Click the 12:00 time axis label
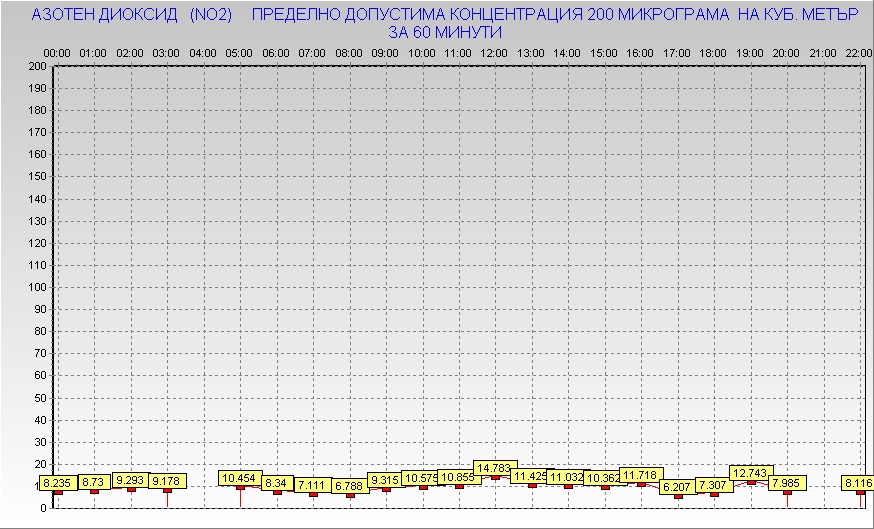 pyautogui.click(x=494, y=52)
